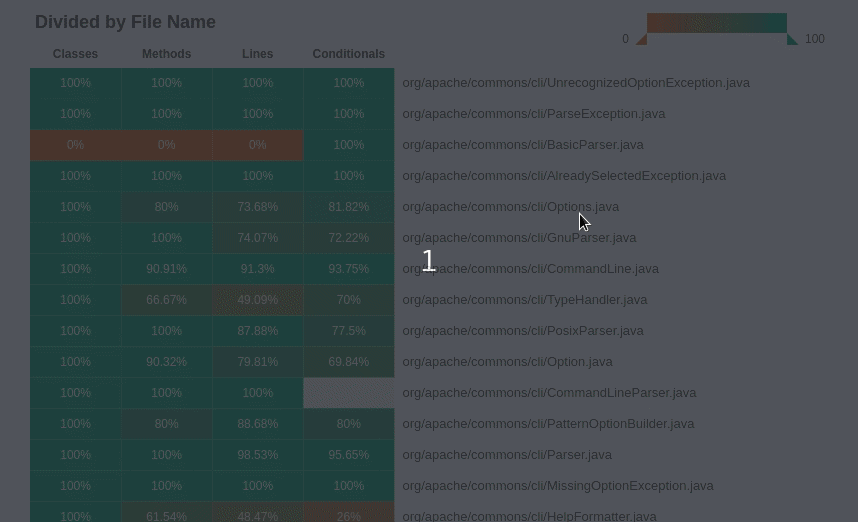Open AlreadySelectedException.java file link

tap(564, 176)
